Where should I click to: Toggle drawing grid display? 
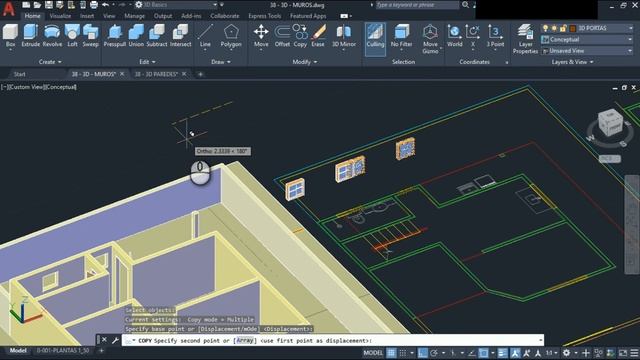click(391, 353)
